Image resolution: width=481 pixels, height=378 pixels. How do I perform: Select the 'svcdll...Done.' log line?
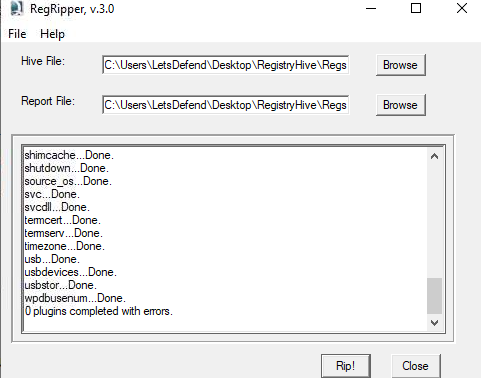click(57, 207)
